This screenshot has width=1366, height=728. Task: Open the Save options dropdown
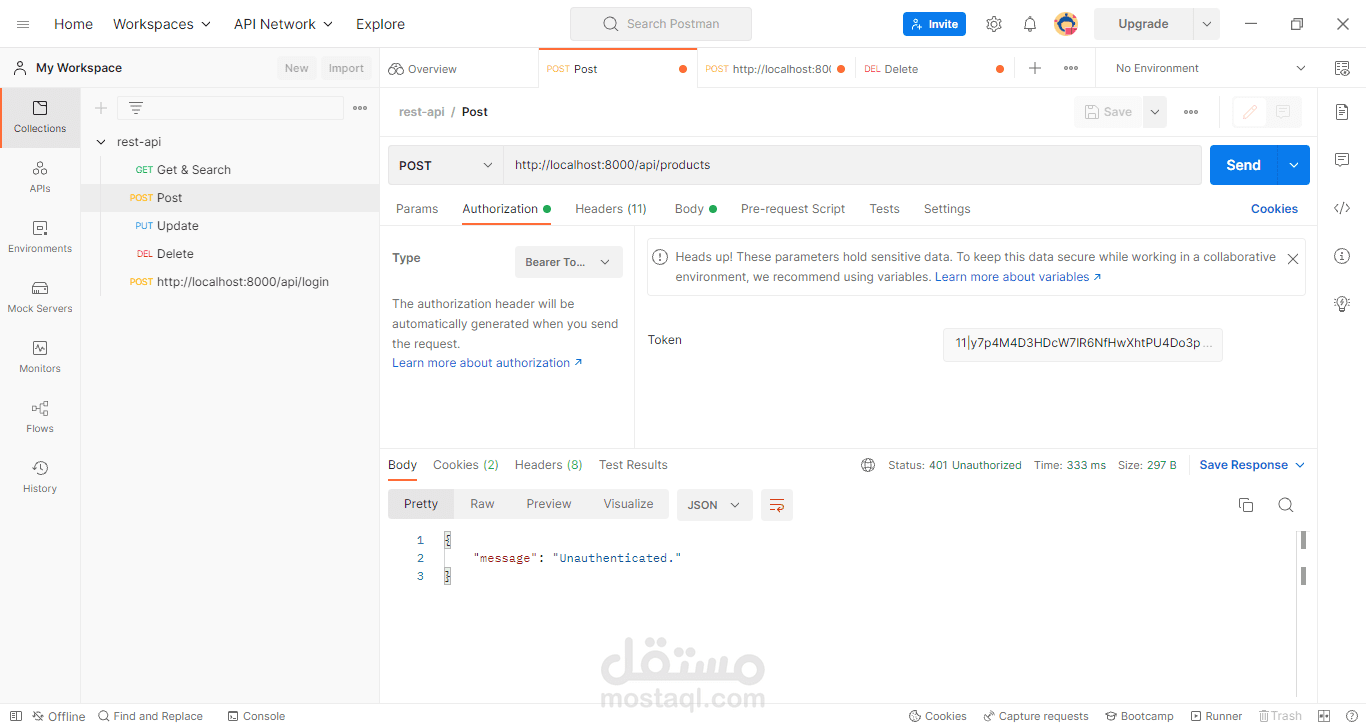[1155, 112]
